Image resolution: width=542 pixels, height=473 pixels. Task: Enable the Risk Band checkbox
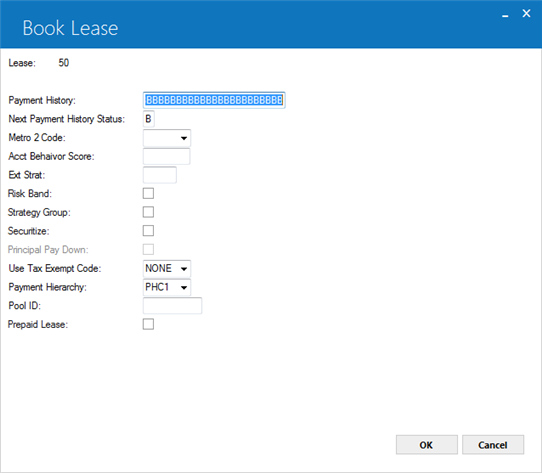tap(148, 194)
